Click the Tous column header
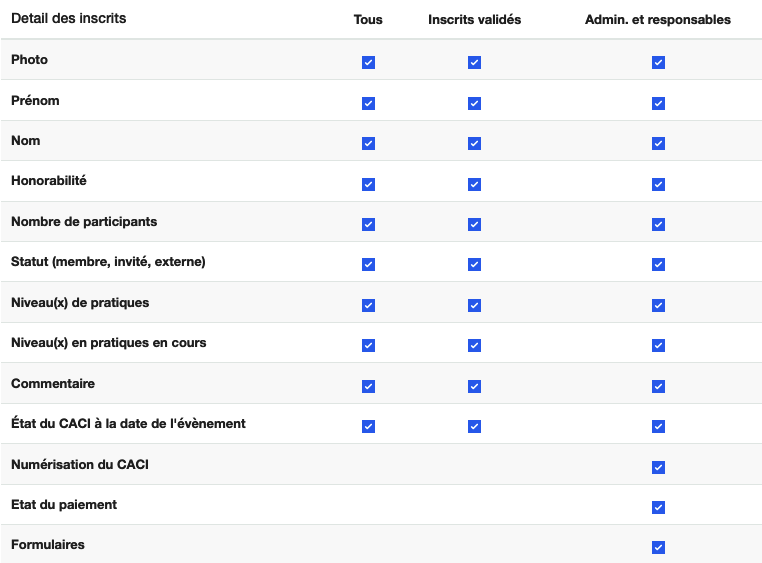The height and width of the screenshot is (563, 762). (368, 20)
